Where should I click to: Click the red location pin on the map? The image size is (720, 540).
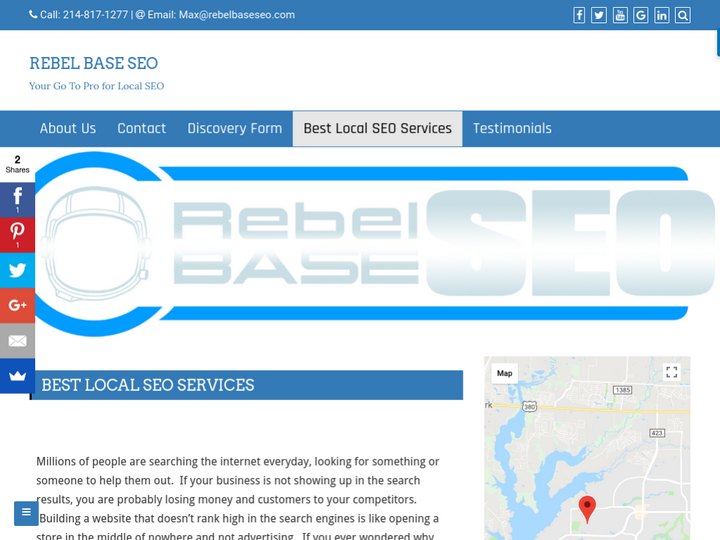click(587, 509)
